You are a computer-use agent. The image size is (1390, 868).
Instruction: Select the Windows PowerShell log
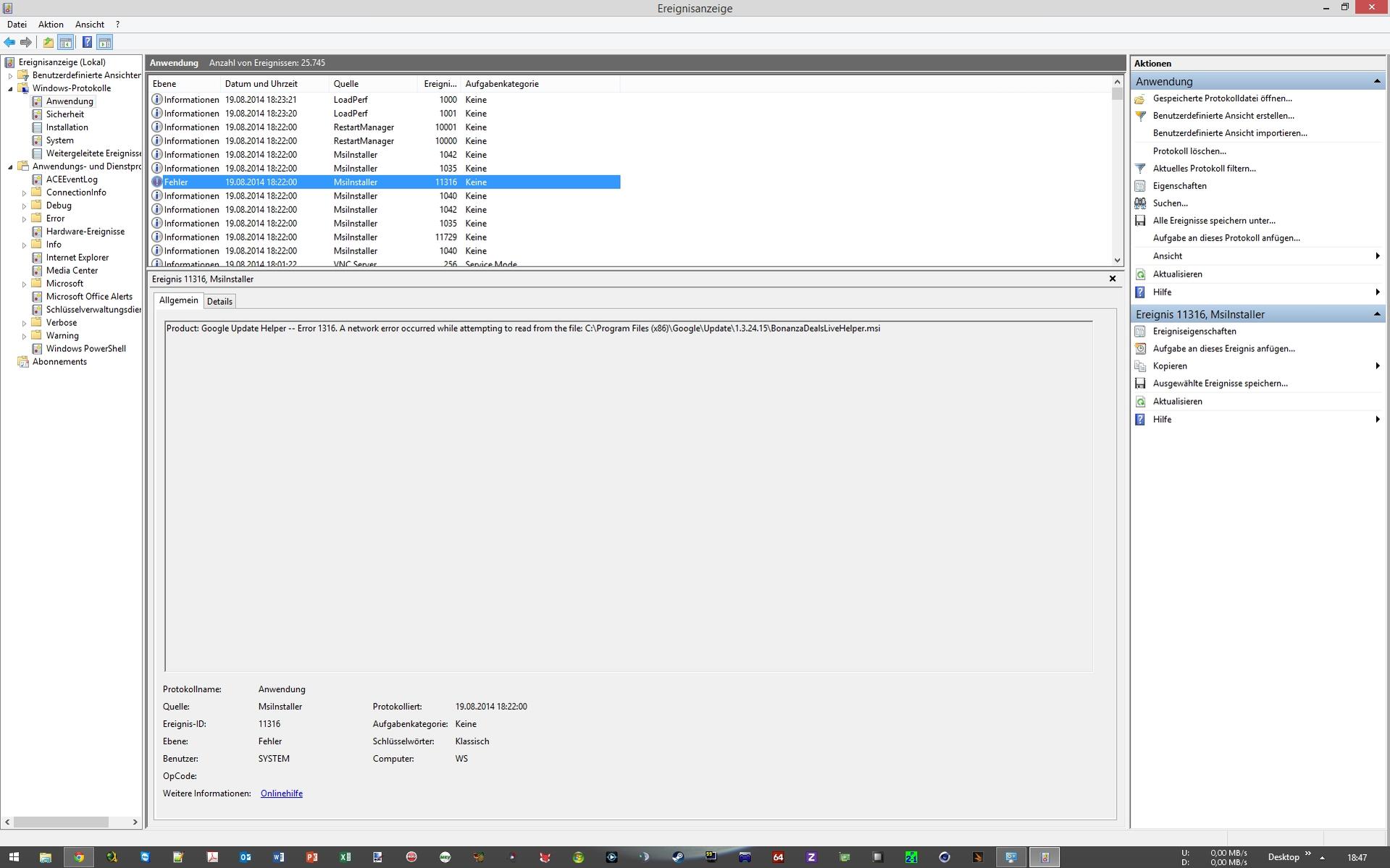(85, 349)
